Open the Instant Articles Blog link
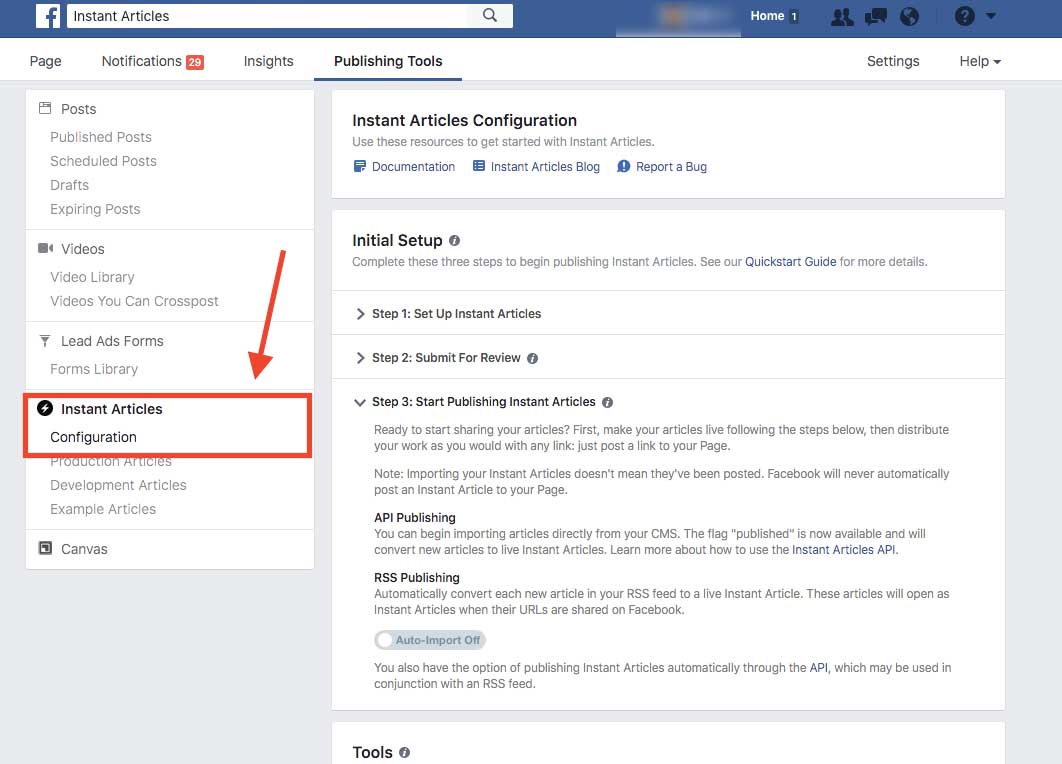Viewport: 1062px width, 764px height. (545, 167)
